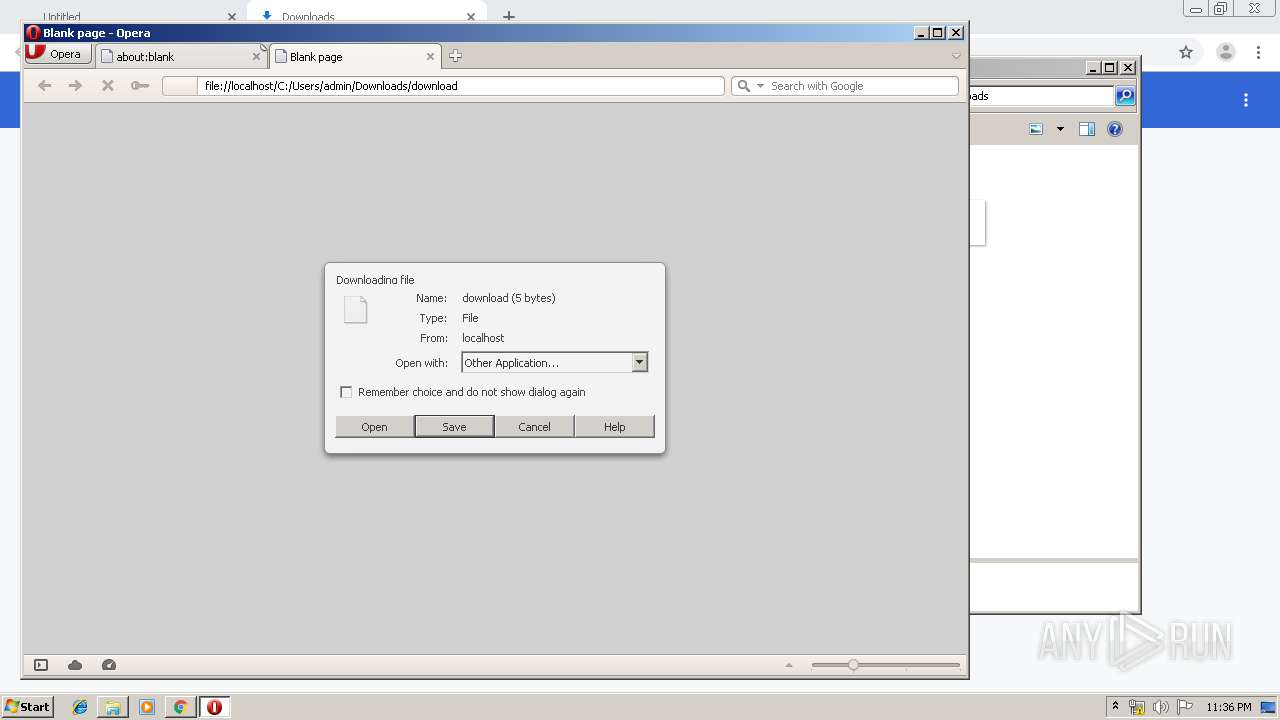Open a new Opera tab
The height and width of the screenshot is (720, 1280).
455,56
